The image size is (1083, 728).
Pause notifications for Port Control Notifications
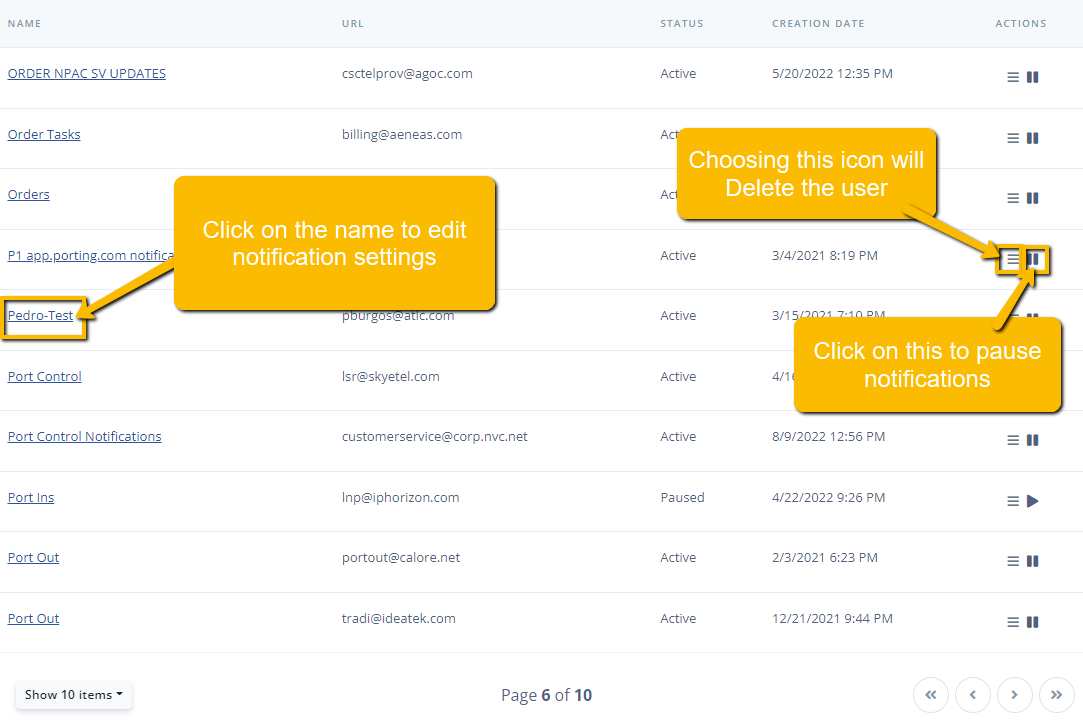point(1033,440)
